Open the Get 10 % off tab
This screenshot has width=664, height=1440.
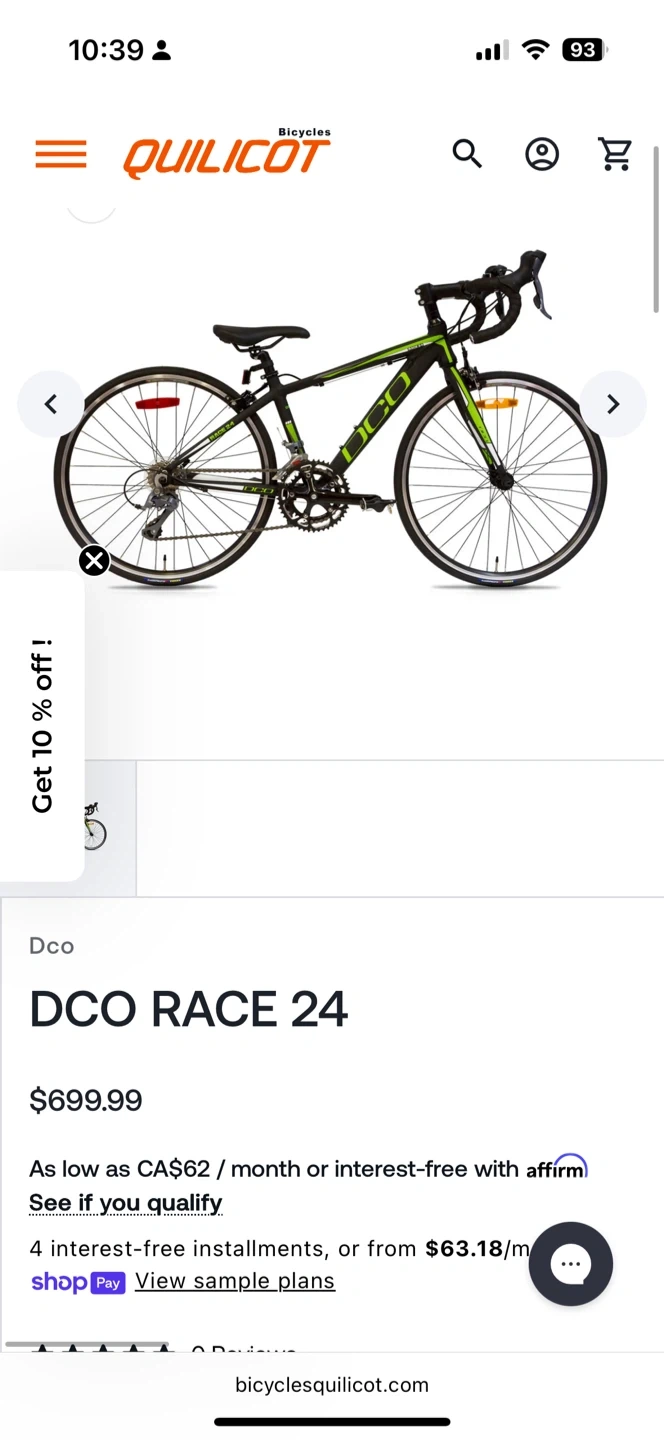pos(42,726)
